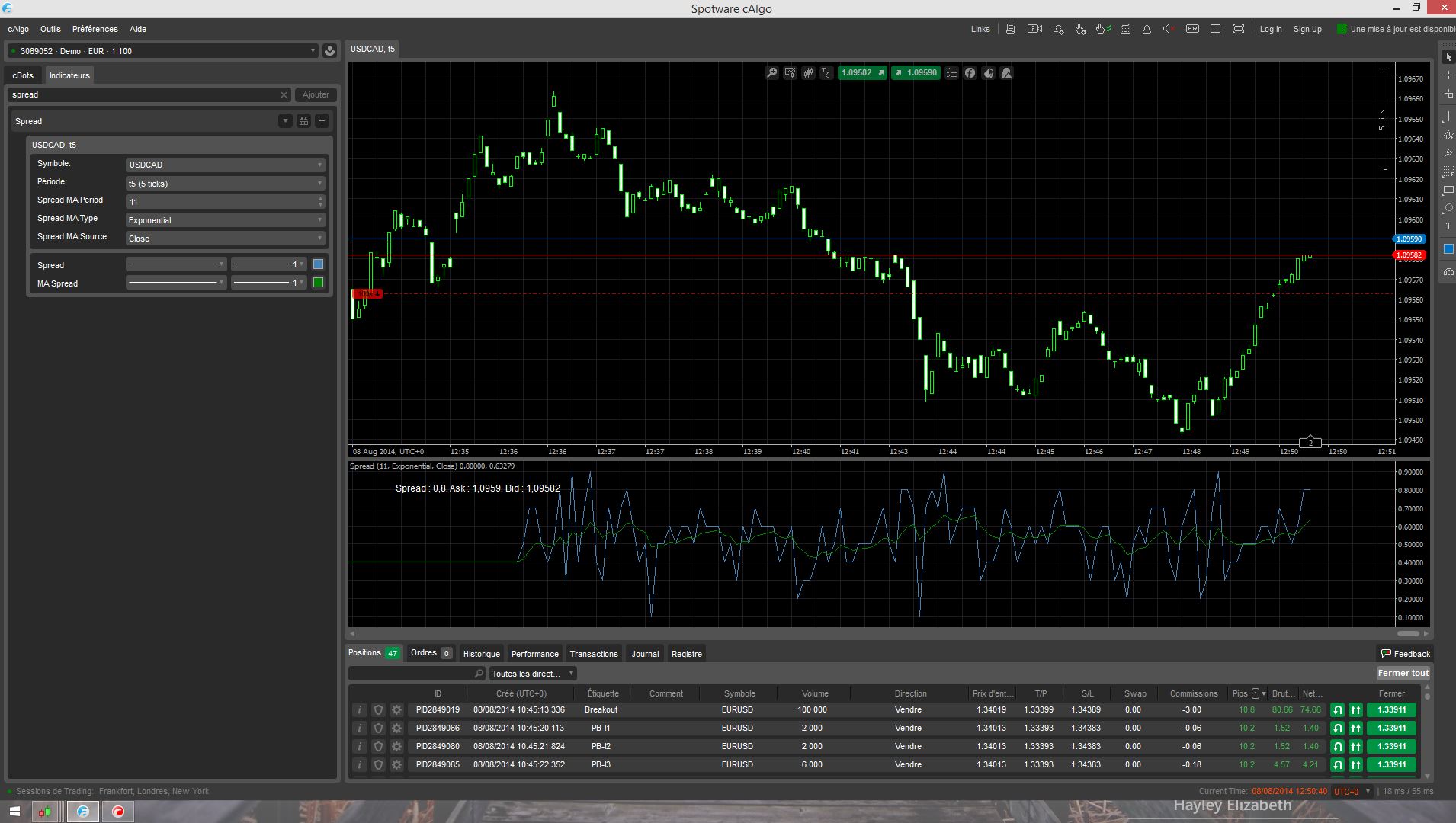Clear the spread search field
Viewport: 1456px width, 823px height.
tap(284, 95)
